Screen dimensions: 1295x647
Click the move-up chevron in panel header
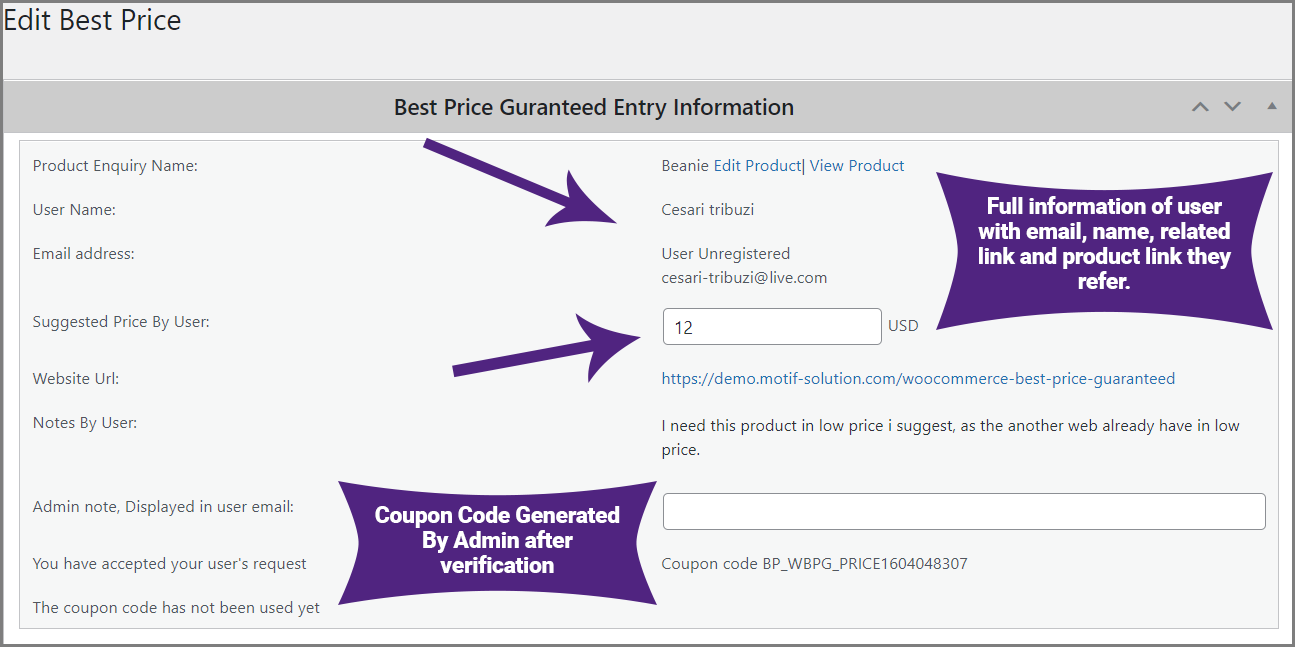[x=1200, y=107]
